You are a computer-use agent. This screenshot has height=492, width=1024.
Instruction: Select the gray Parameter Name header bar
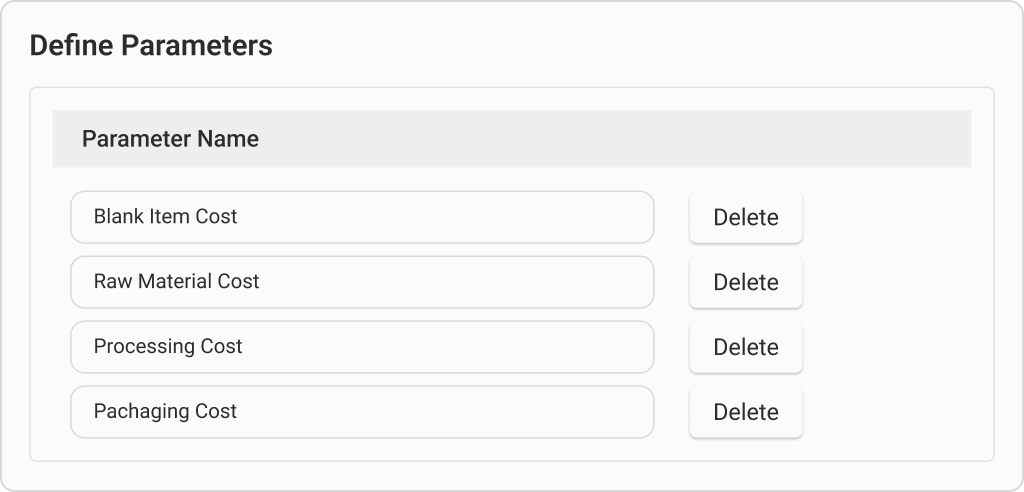coord(600,139)
